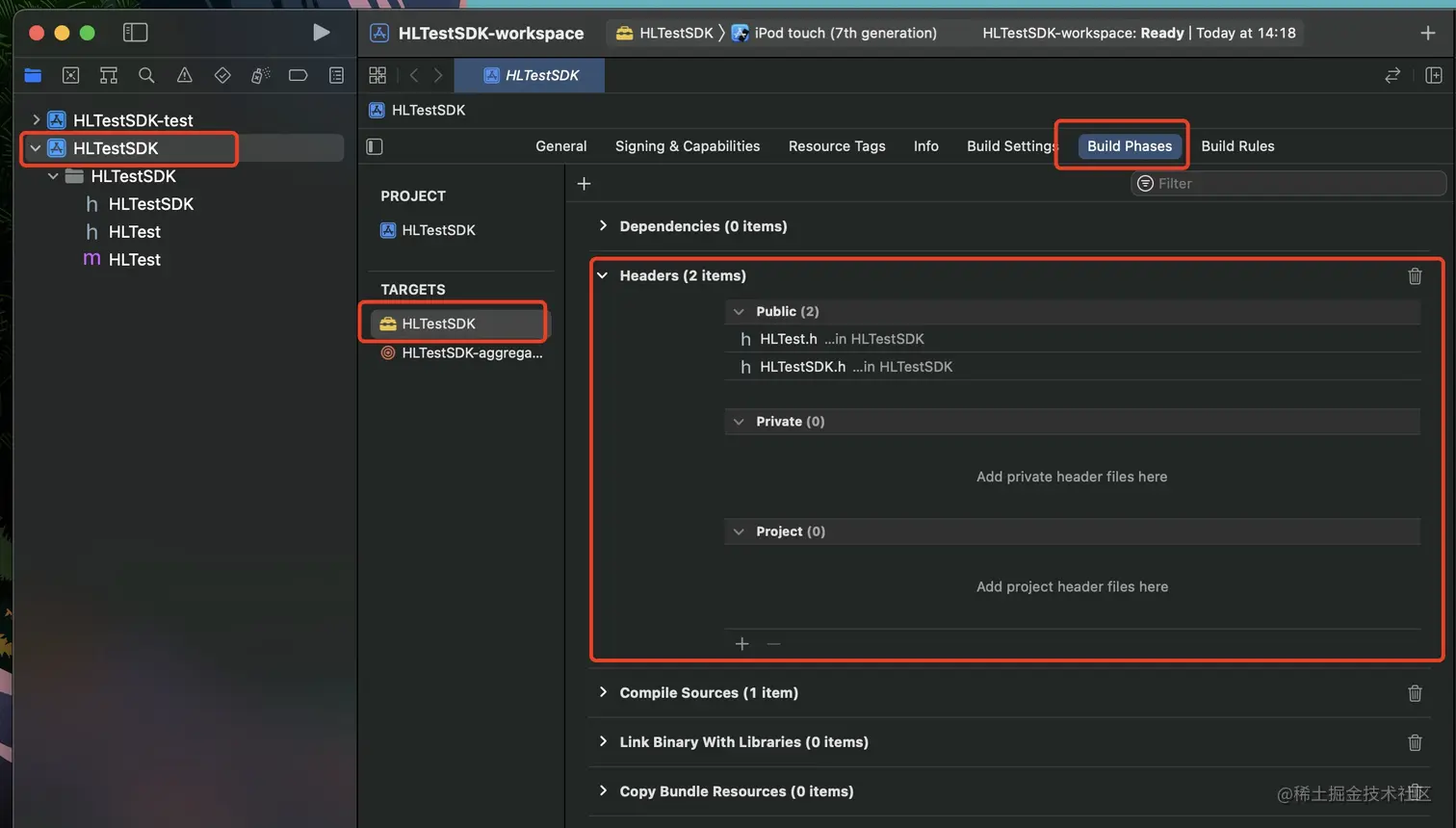Click the editor review swap arrows icon
This screenshot has width=1456, height=828.
[x=1392, y=75]
